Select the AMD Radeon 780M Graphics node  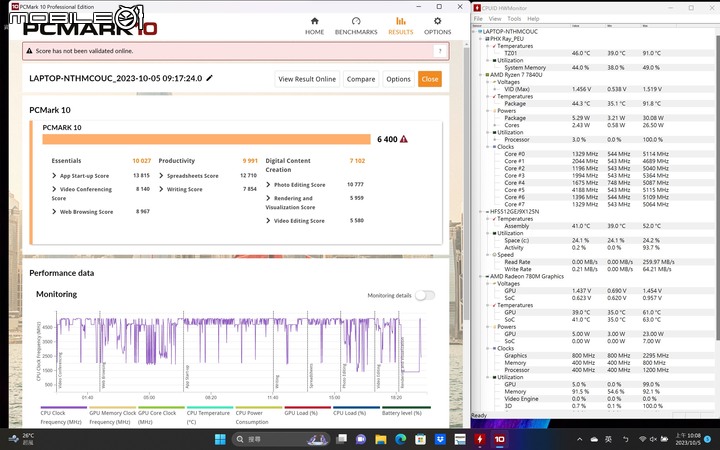coord(527,276)
